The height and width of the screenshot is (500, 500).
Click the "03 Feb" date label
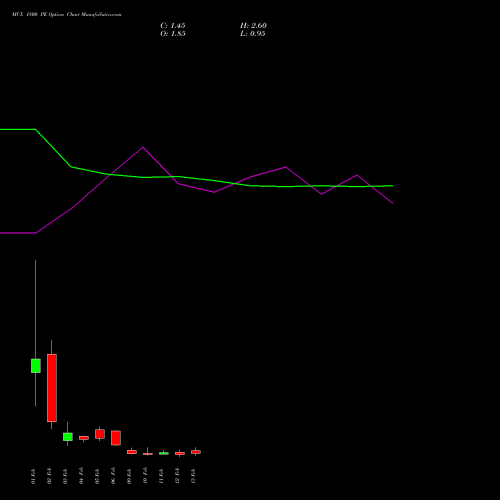pyautogui.click(x=65, y=476)
